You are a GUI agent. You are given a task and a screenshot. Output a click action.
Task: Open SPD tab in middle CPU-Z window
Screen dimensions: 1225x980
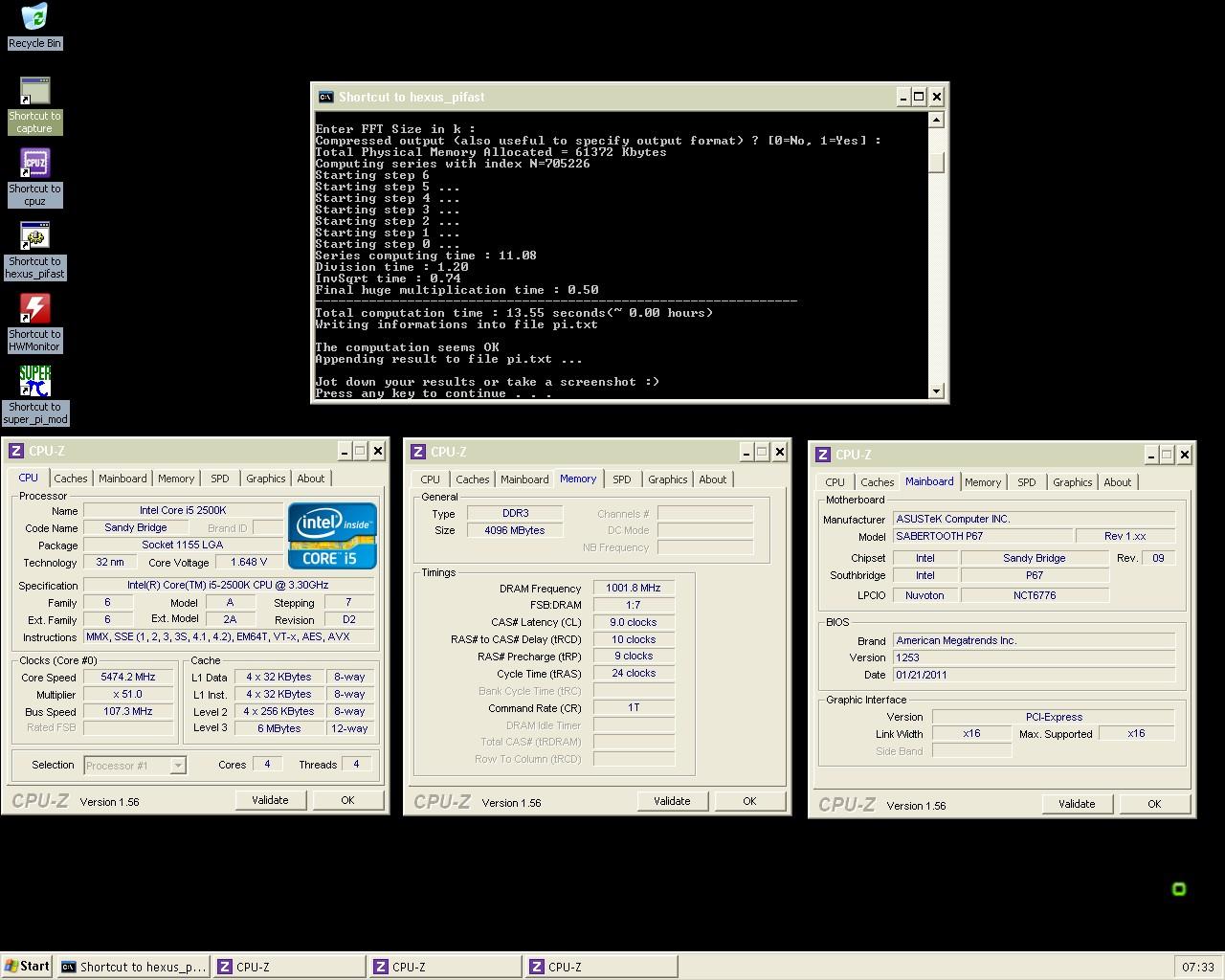click(622, 479)
